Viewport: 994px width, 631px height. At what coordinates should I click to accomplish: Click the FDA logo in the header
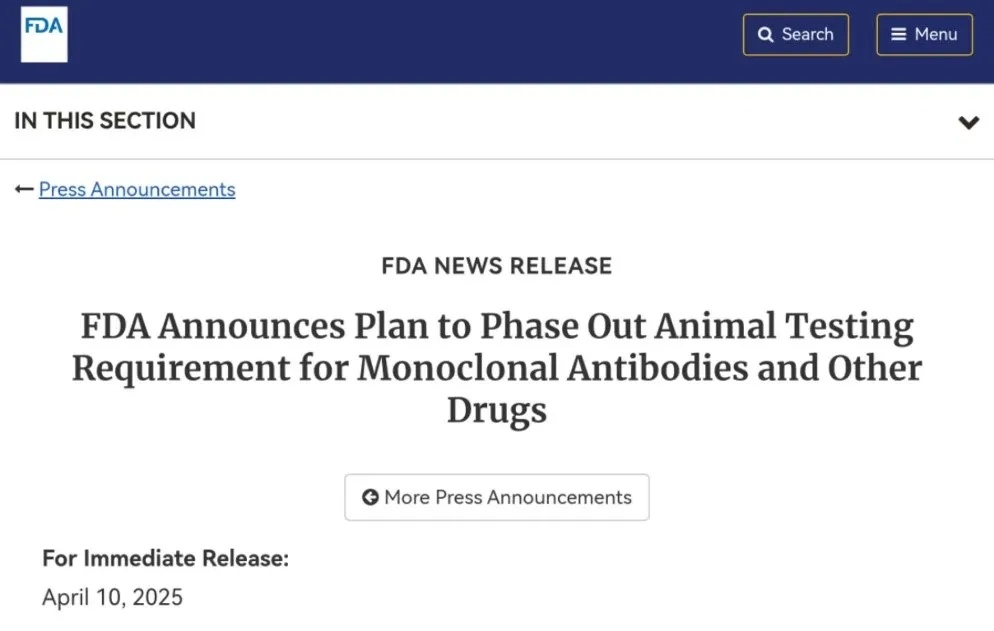click(44, 34)
